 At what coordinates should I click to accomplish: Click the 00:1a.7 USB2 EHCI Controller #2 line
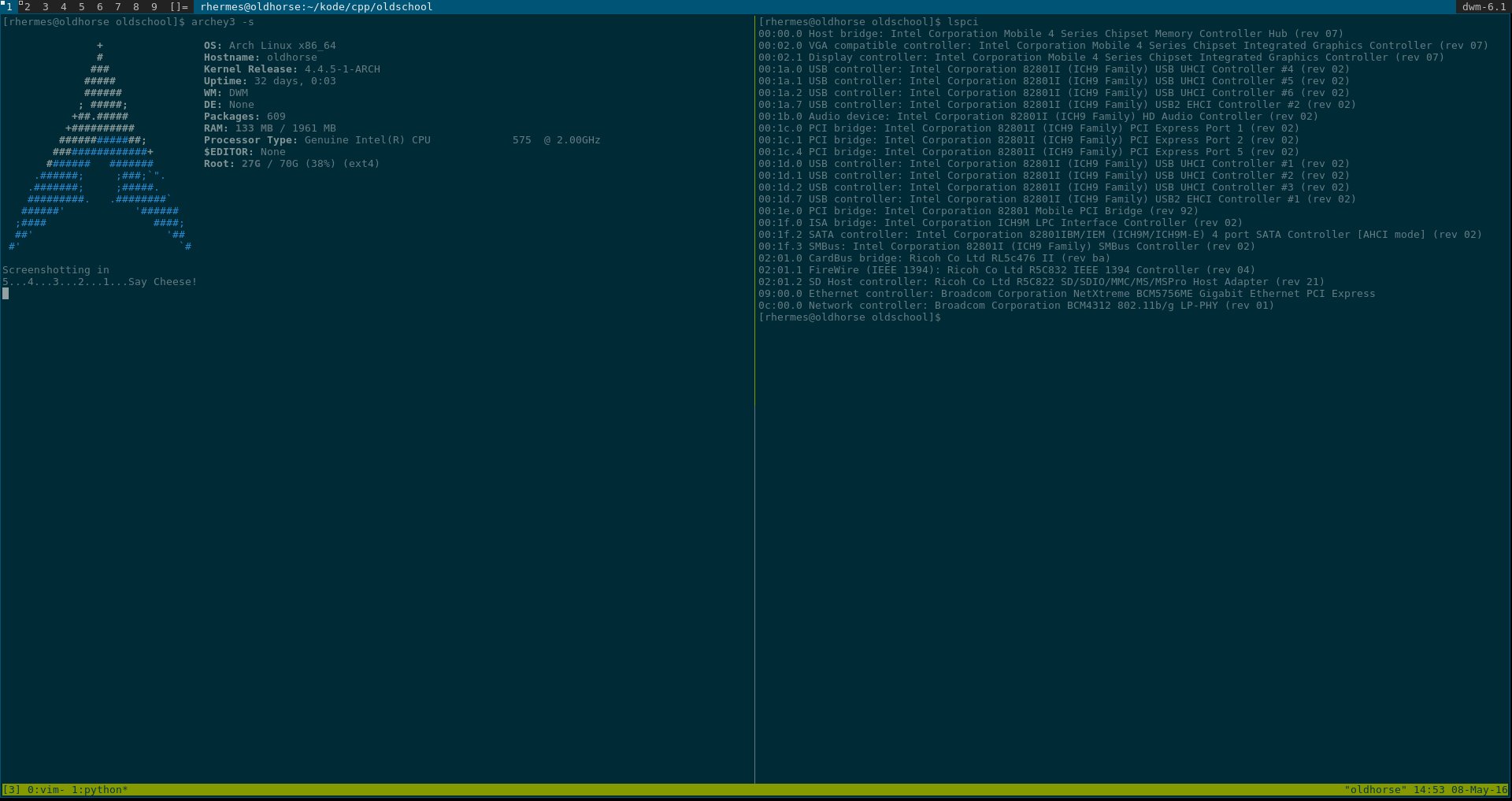(x=1057, y=105)
